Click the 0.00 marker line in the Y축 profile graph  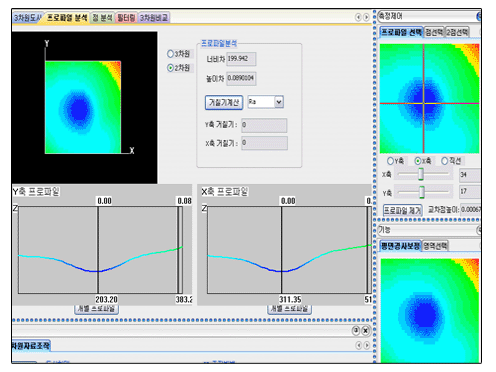pyautogui.click(x=98, y=250)
